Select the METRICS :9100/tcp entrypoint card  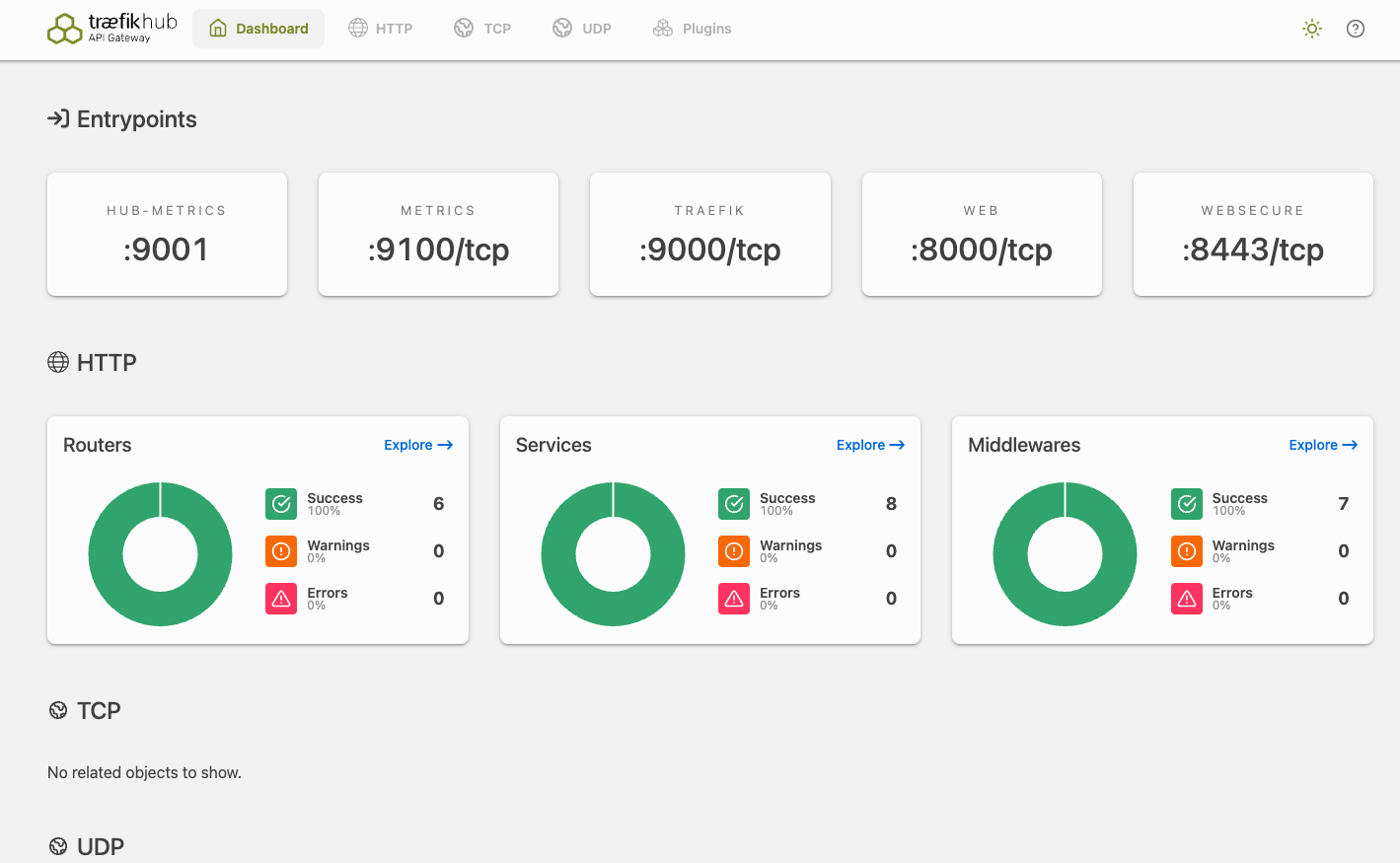tap(438, 234)
